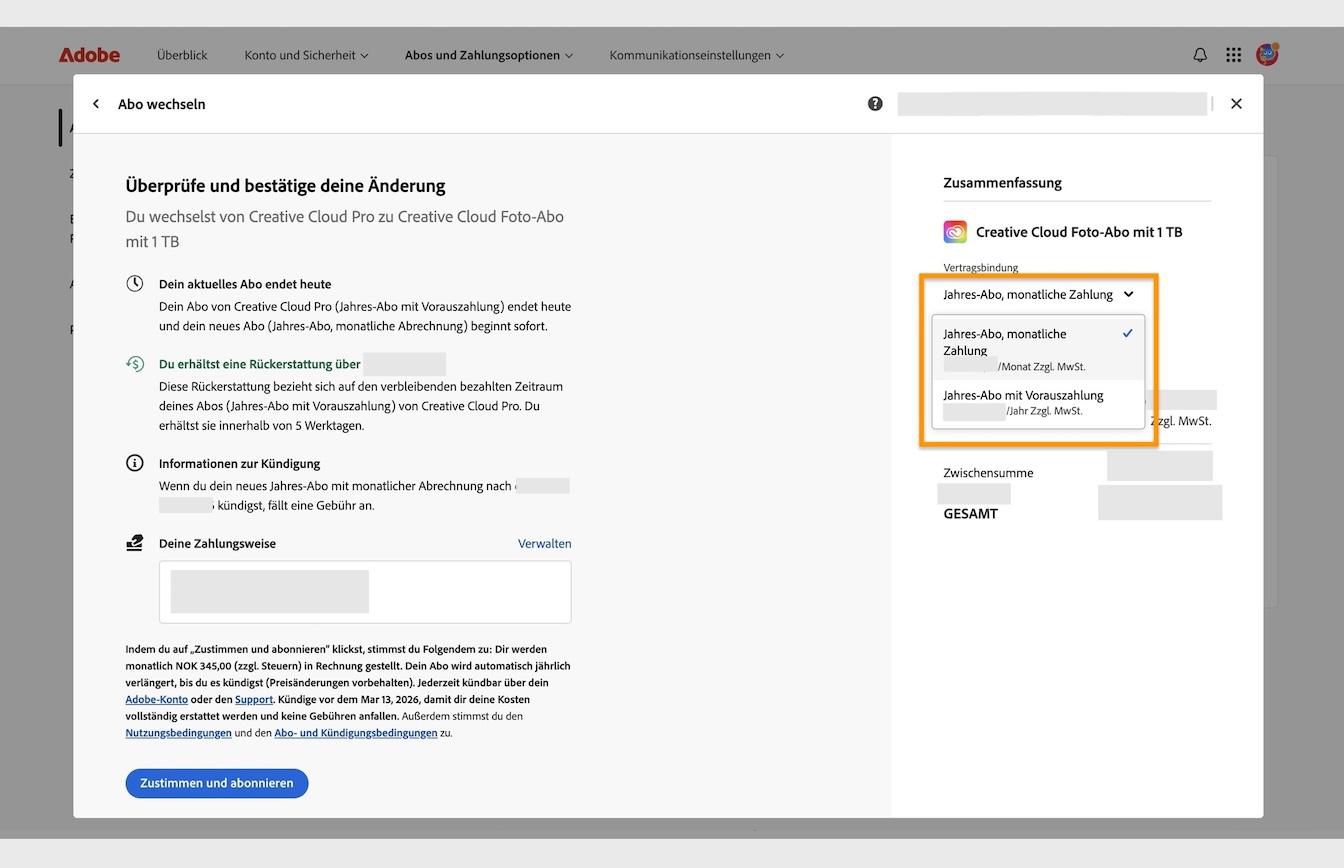Click the payment method signature icon
Image resolution: width=1344 pixels, height=868 pixels.
pos(134,542)
